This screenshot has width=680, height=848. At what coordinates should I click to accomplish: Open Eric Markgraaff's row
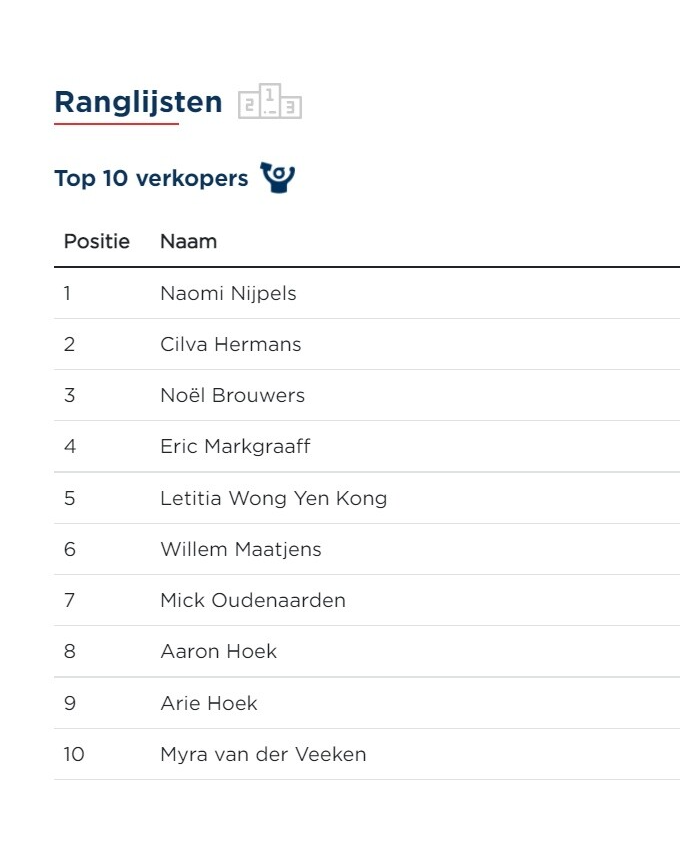pos(235,446)
